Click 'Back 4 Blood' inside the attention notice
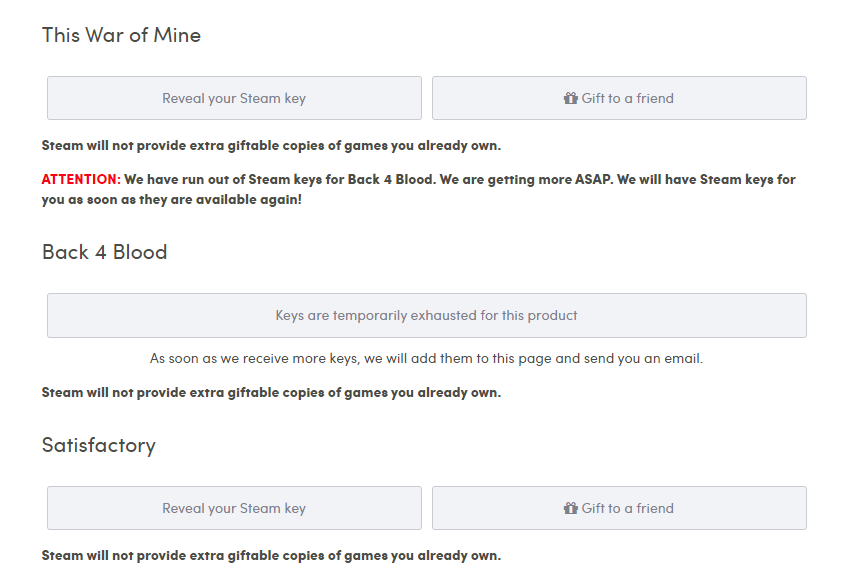 390,179
